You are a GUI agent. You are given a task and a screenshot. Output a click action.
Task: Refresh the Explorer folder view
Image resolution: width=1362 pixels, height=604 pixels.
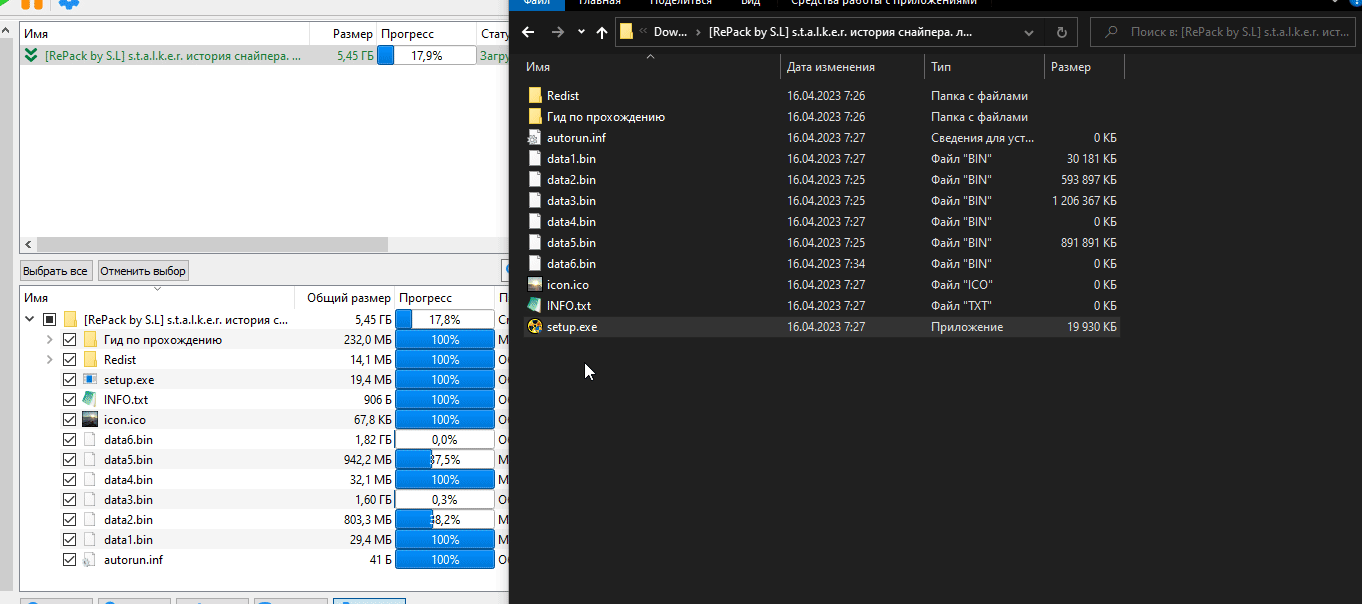1061,32
